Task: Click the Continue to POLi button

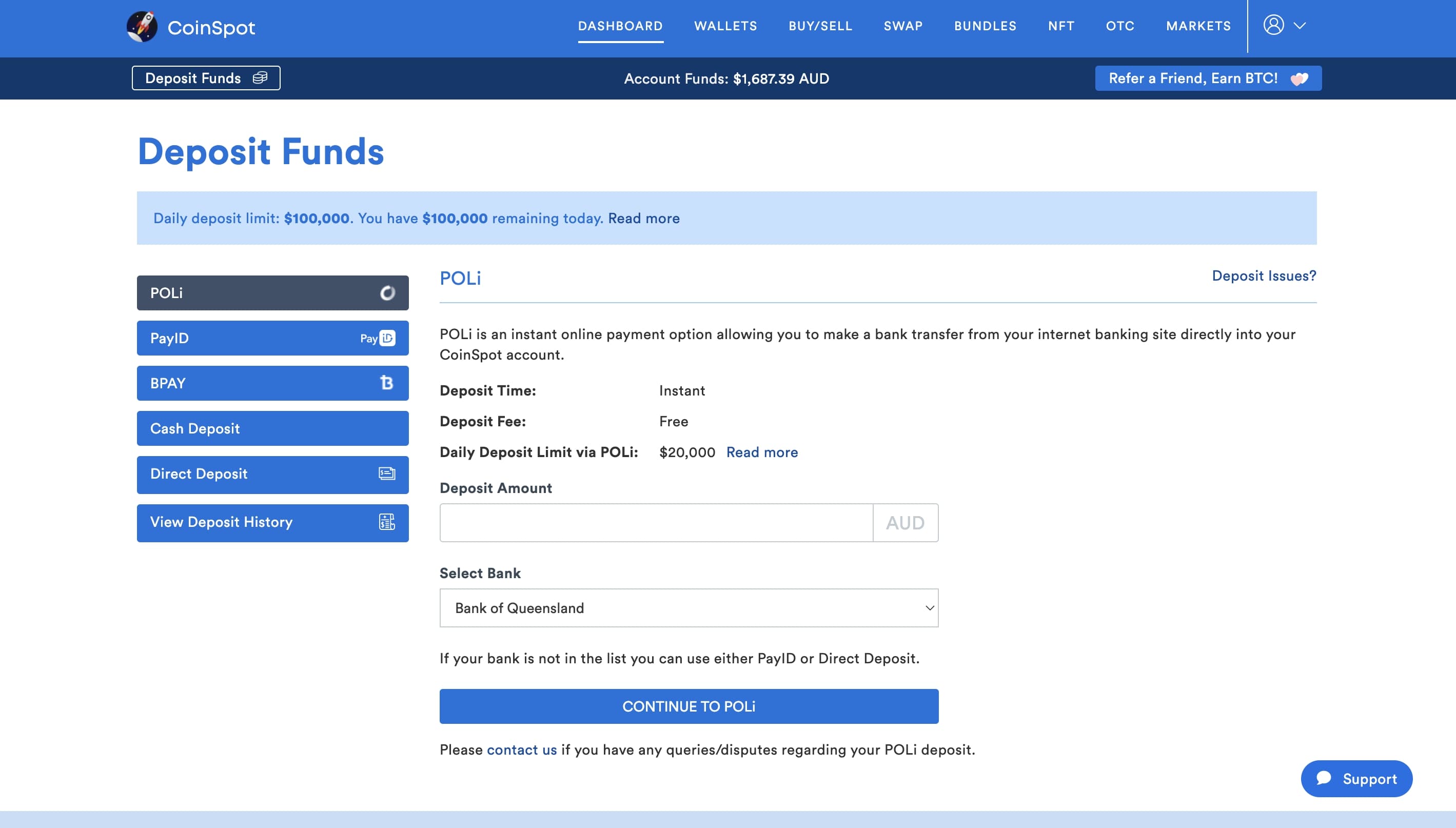Action: 688,706
